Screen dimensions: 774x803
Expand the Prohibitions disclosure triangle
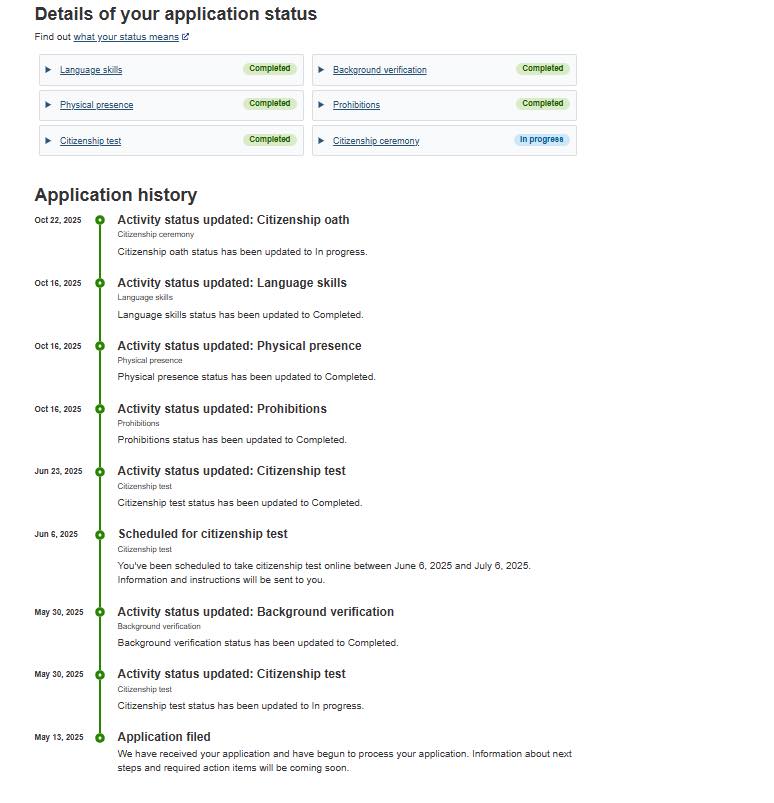(321, 105)
